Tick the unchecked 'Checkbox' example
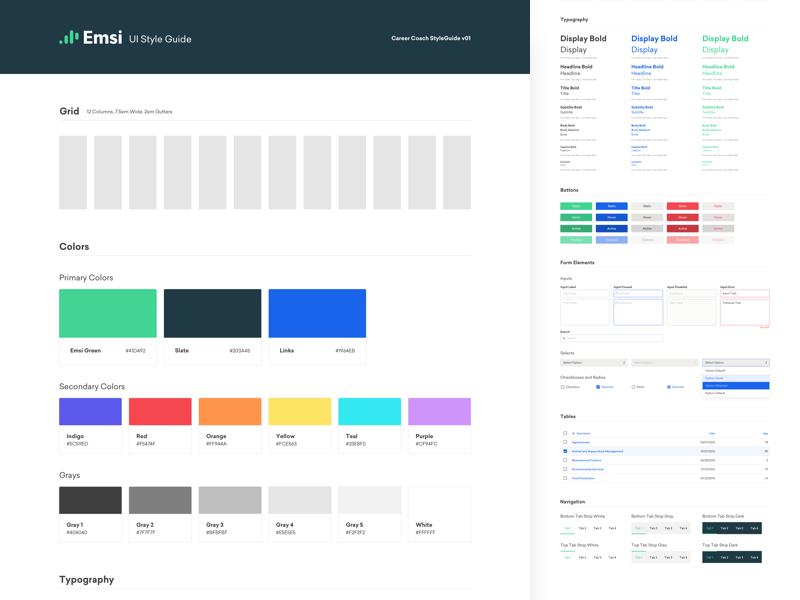The width and height of the screenshot is (800, 600). [x=563, y=387]
